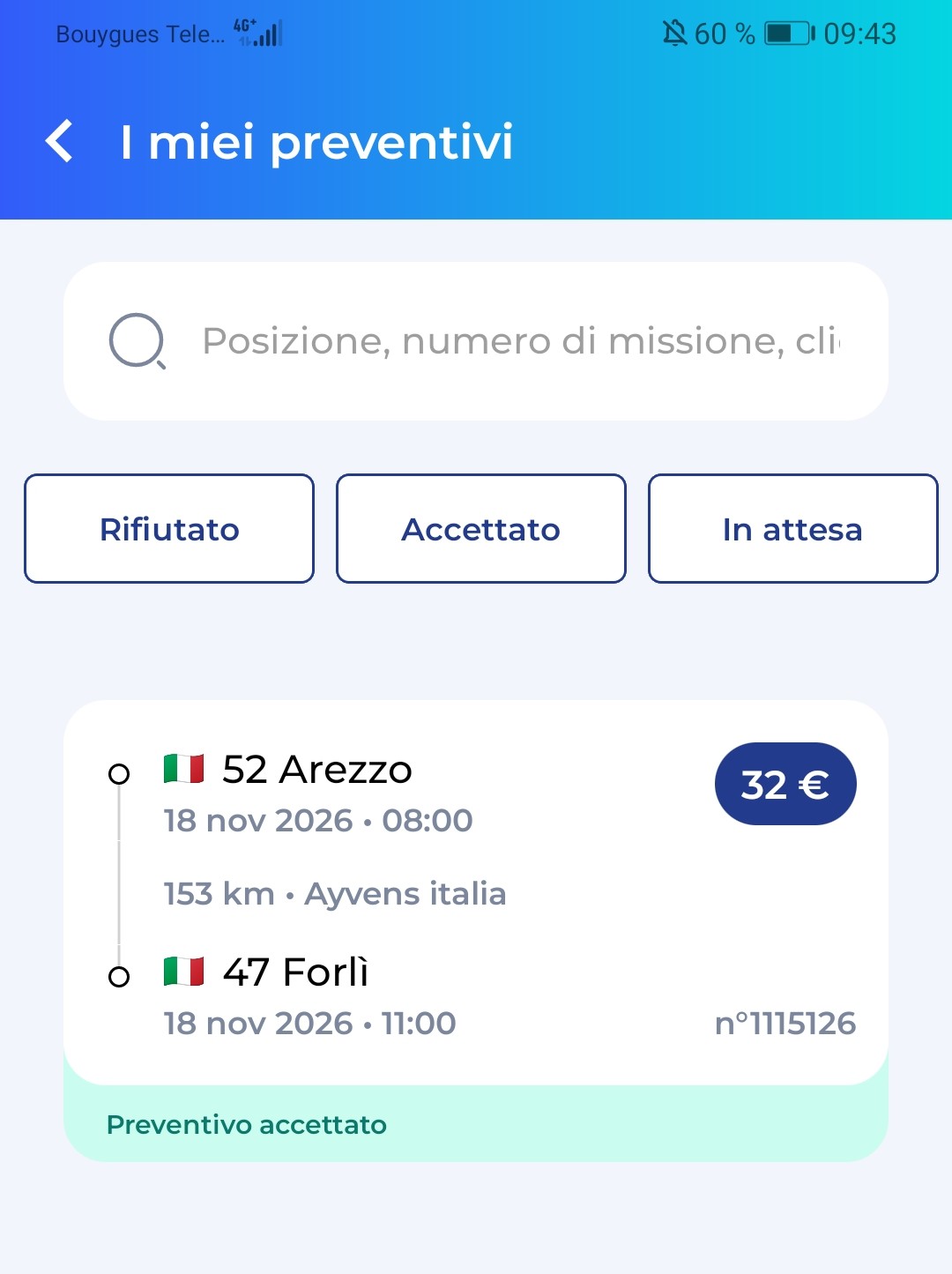Image resolution: width=952 pixels, height=1274 pixels.
Task: Filter quotes by In attesa
Action: point(793,529)
